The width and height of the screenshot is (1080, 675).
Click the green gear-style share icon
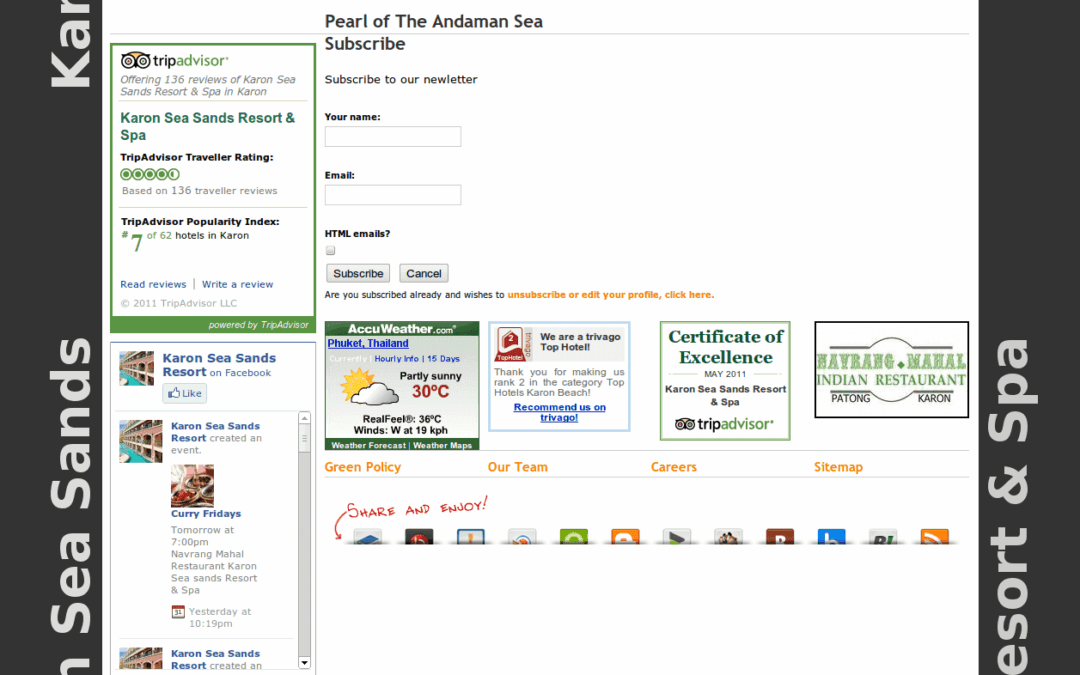(x=574, y=537)
